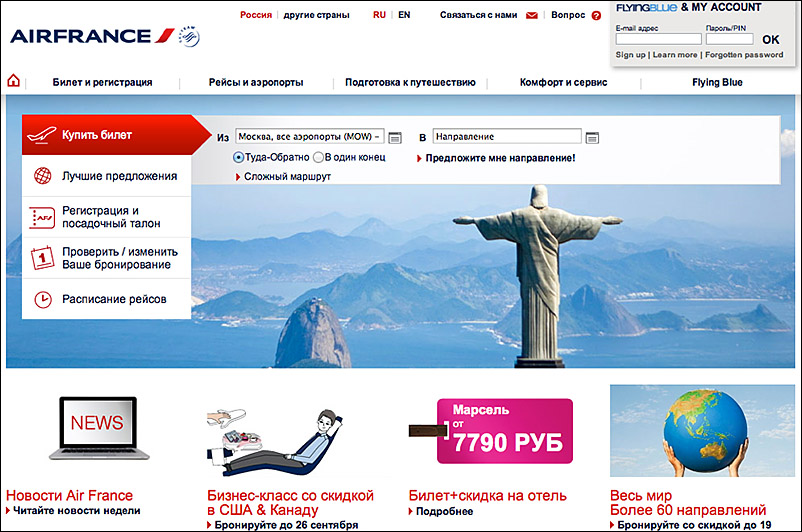Click the OK login button
Screen dimensions: 802x532
771,39
